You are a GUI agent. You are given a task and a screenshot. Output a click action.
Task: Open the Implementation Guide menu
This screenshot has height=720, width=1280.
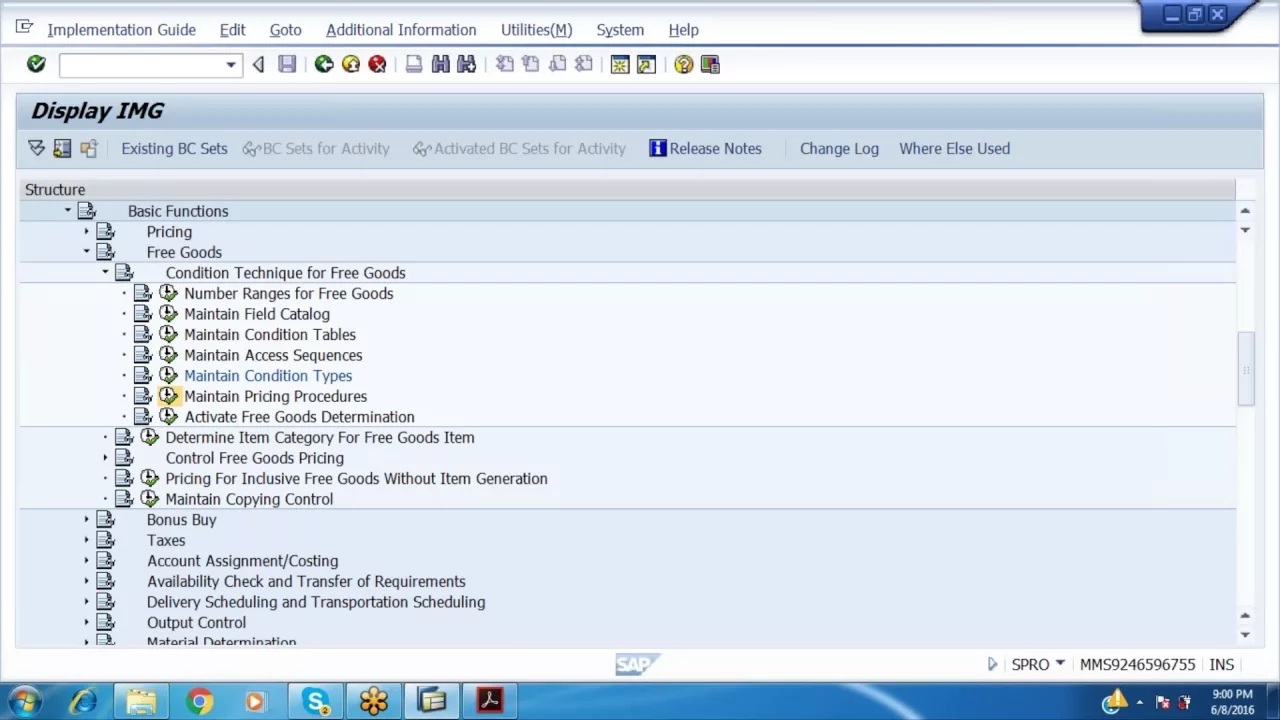click(121, 30)
